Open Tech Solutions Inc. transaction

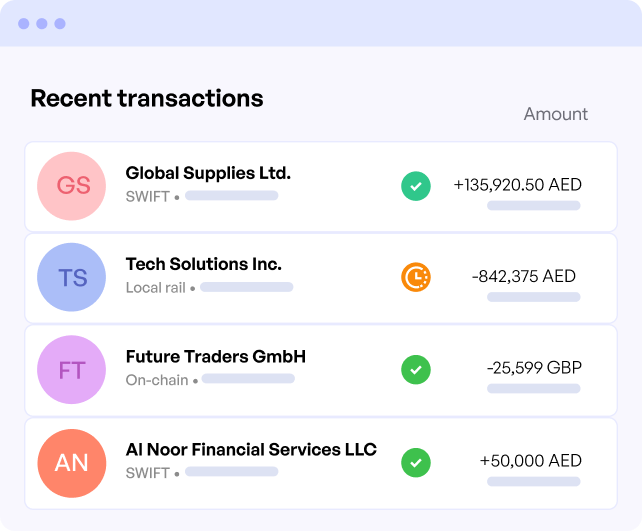click(x=321, y=278)
